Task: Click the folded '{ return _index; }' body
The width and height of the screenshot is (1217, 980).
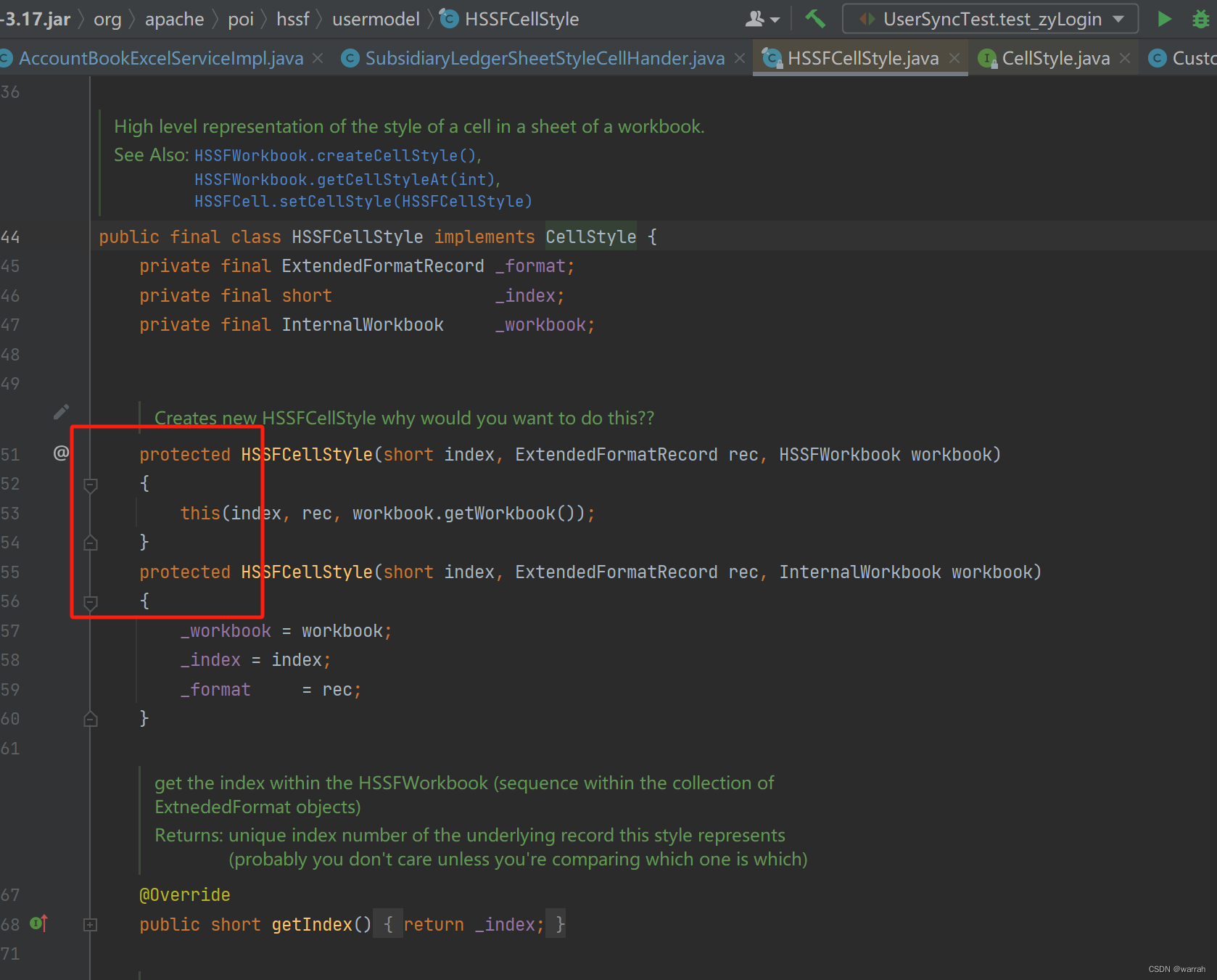Action: (469, 924)
